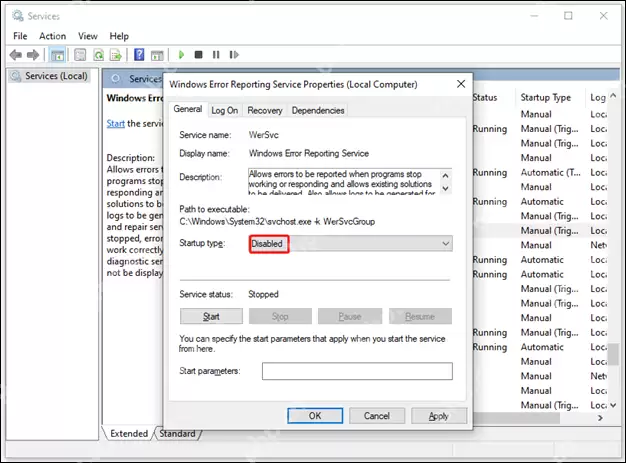Click the Start button in dialog

(x=211, y=317)
